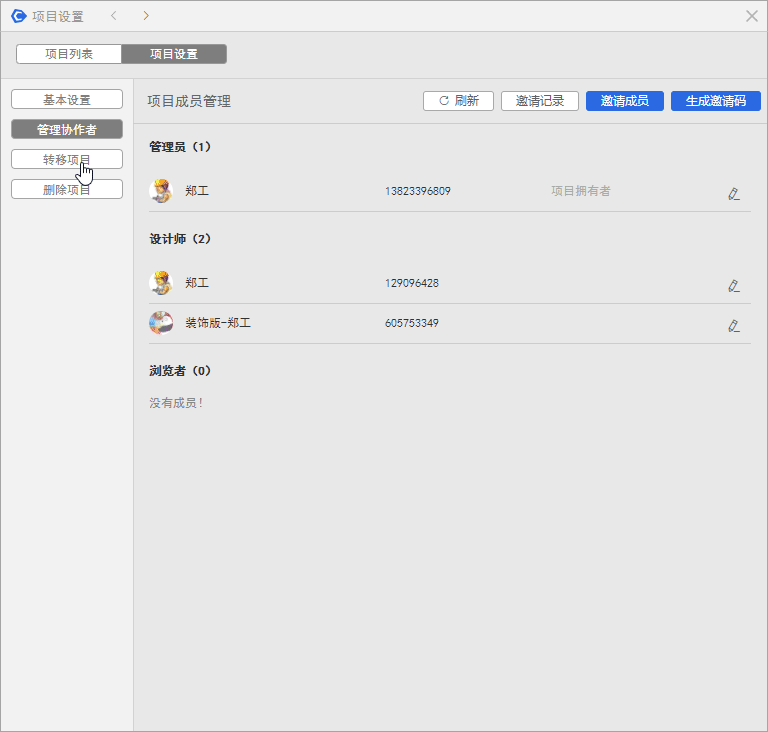The height and width of the screenshot is (732, 768).
Task: Click edit pencil for 装饰版-郑工
Action: 734,325
